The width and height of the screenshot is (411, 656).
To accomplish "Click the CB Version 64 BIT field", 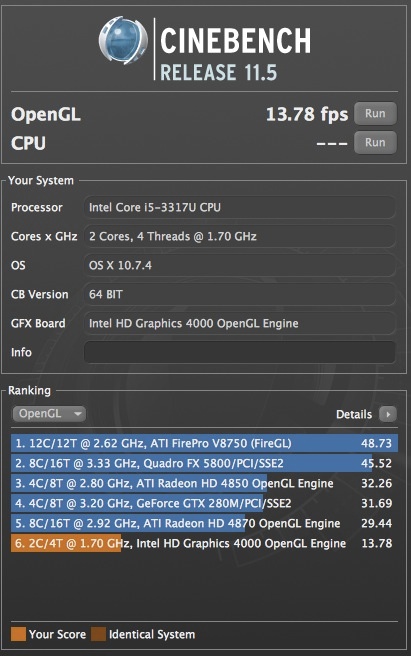I will coord(240,294).
